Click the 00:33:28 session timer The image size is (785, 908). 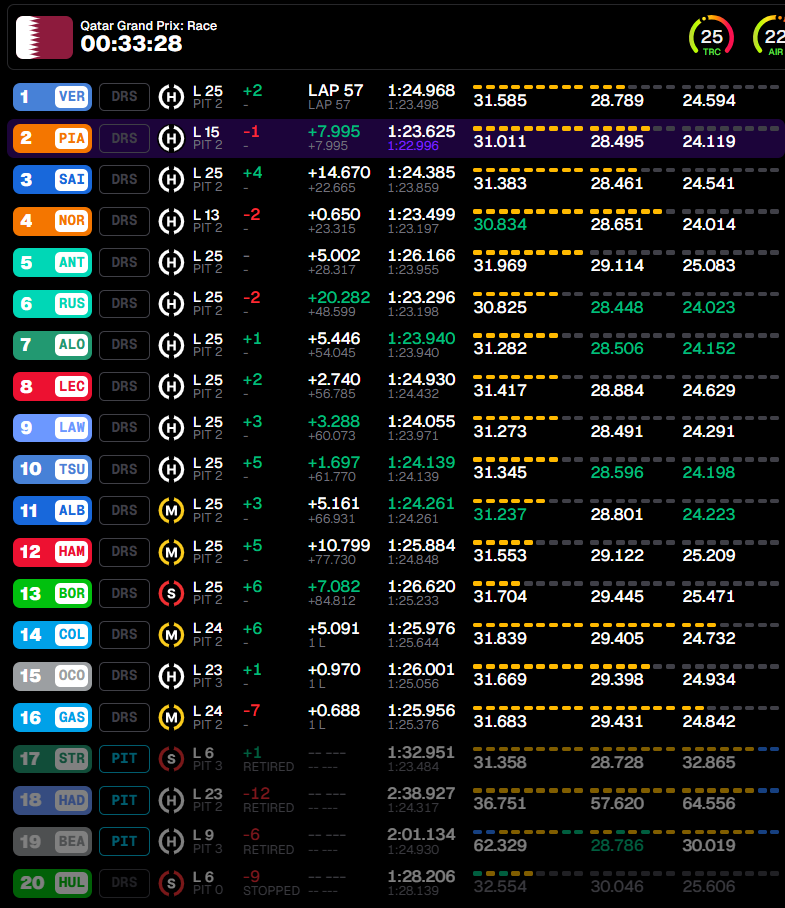tap(131, 44)
